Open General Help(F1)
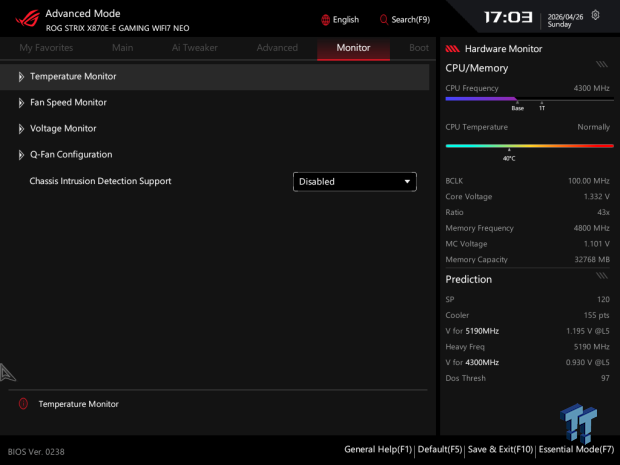 (378, 450)
